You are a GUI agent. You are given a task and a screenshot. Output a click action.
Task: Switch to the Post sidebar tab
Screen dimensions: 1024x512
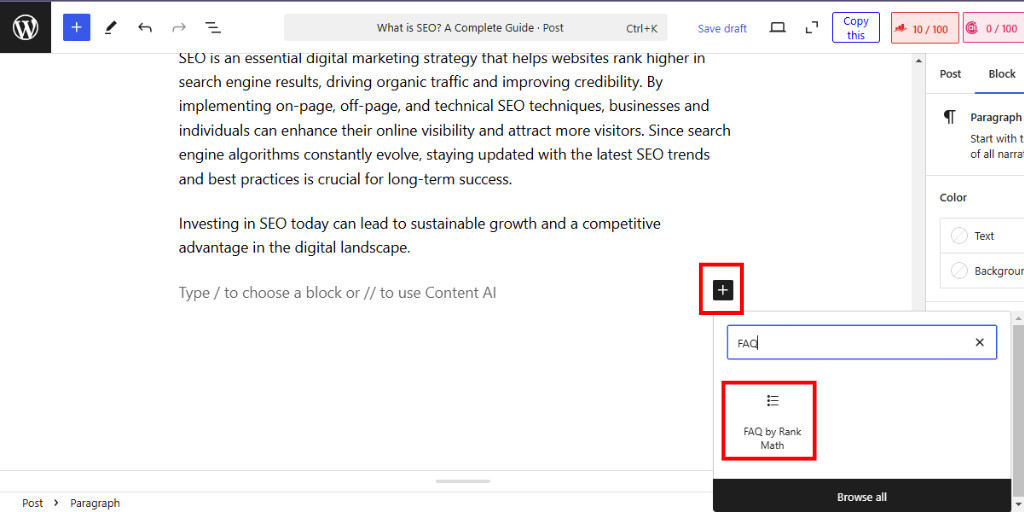click(950, 74)
